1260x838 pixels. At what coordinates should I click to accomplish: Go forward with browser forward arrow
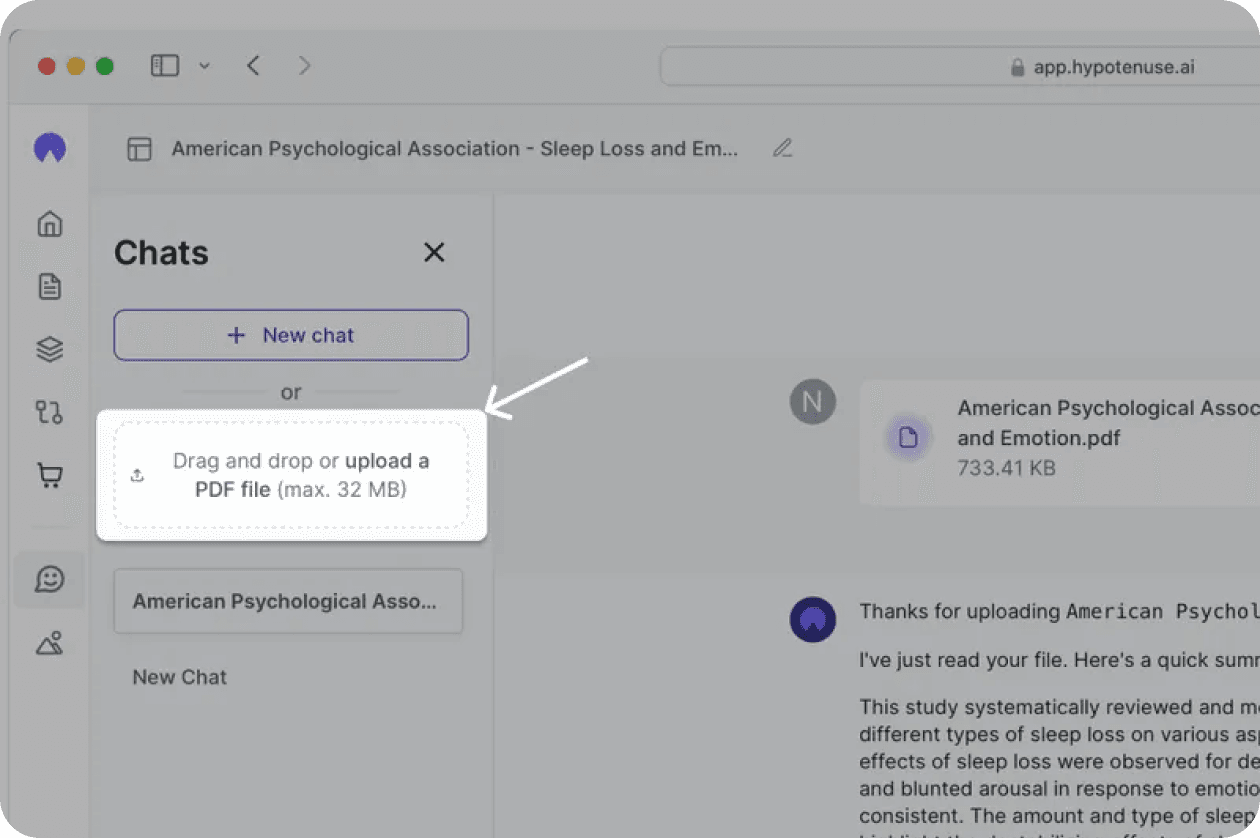click(x=305, y=66)
